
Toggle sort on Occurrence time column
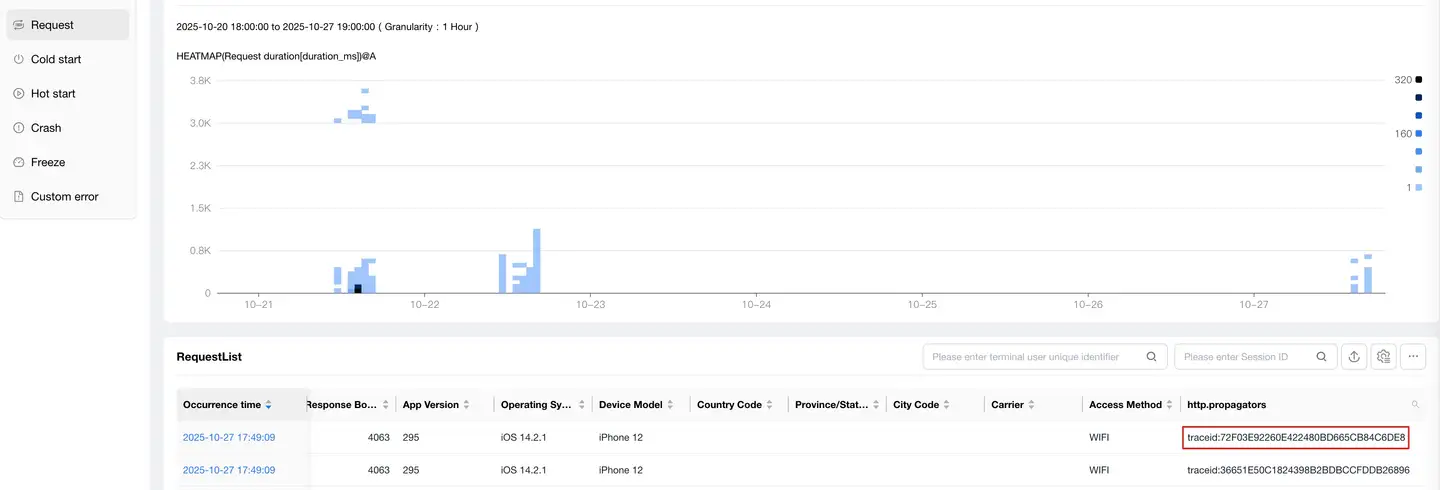268,405
